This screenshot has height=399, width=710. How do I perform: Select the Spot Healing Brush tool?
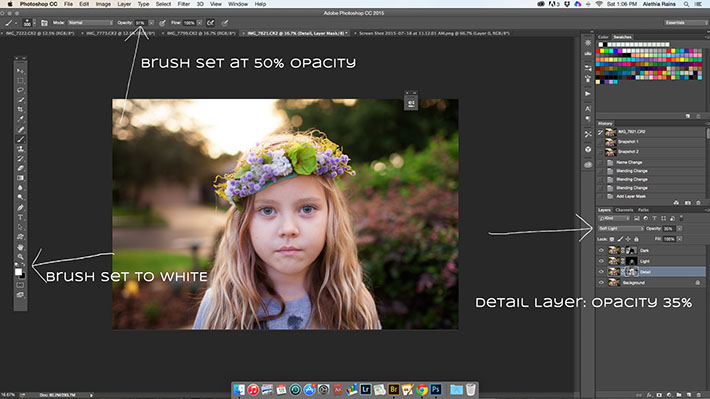point(20,130)
